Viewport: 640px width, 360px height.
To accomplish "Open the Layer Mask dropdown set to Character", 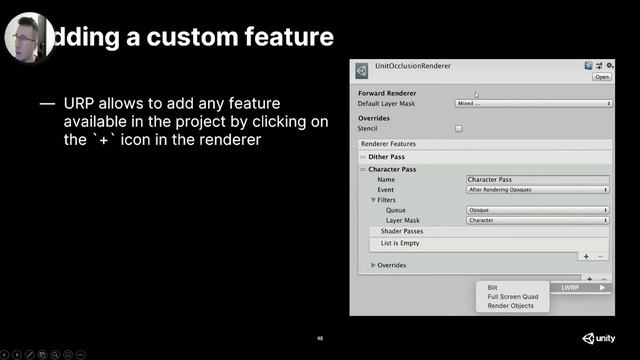I will coord(538,220).
